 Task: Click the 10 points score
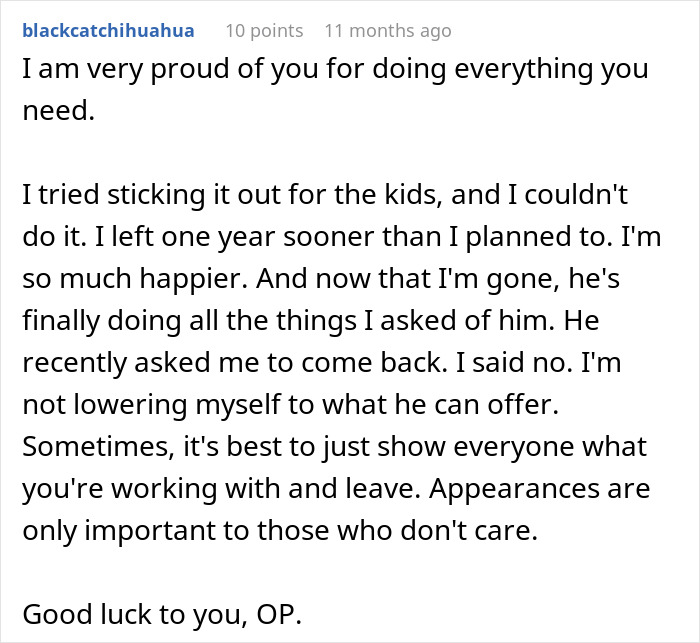(264, 31)
